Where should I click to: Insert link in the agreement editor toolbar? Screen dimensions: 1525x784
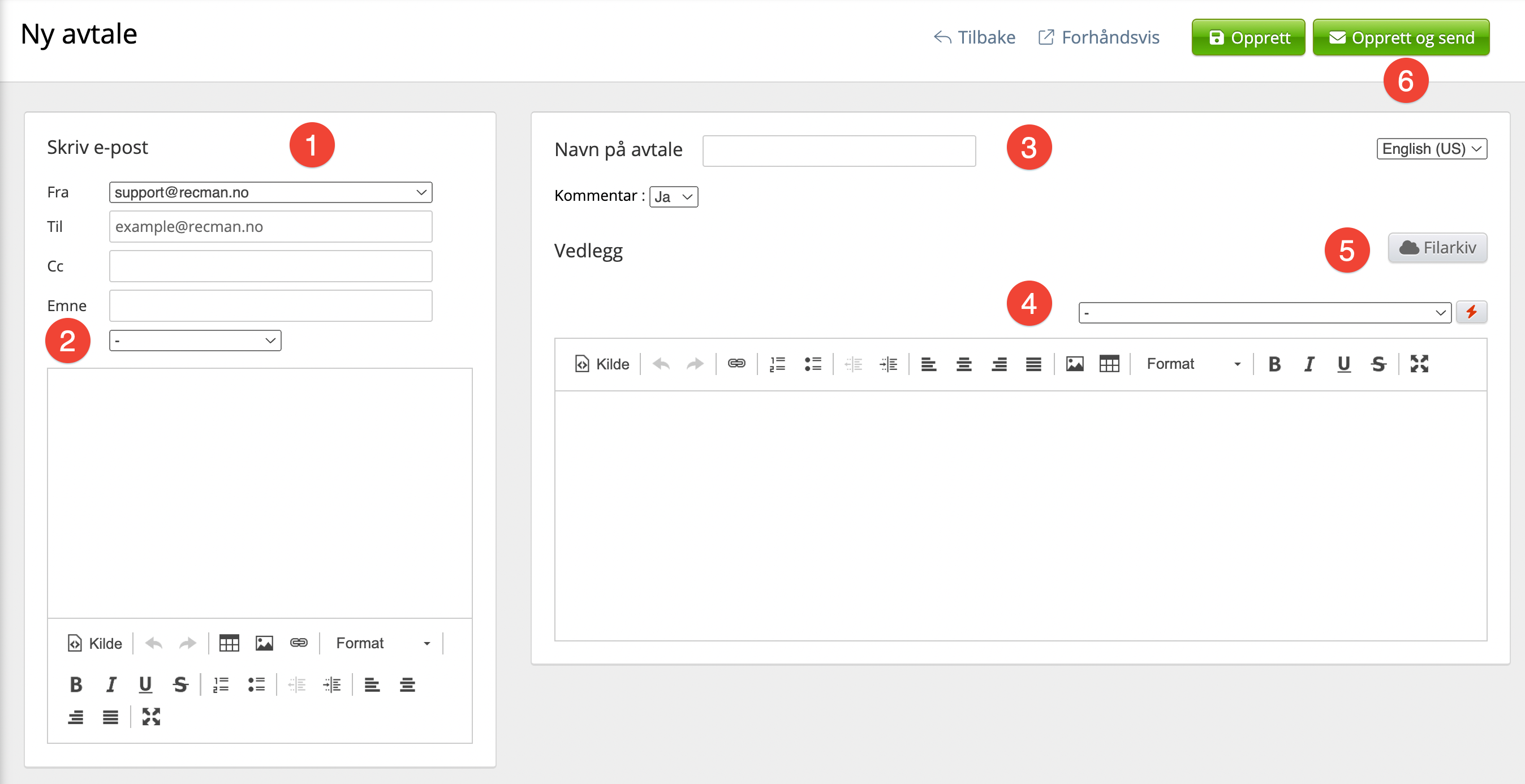(736, 364)
